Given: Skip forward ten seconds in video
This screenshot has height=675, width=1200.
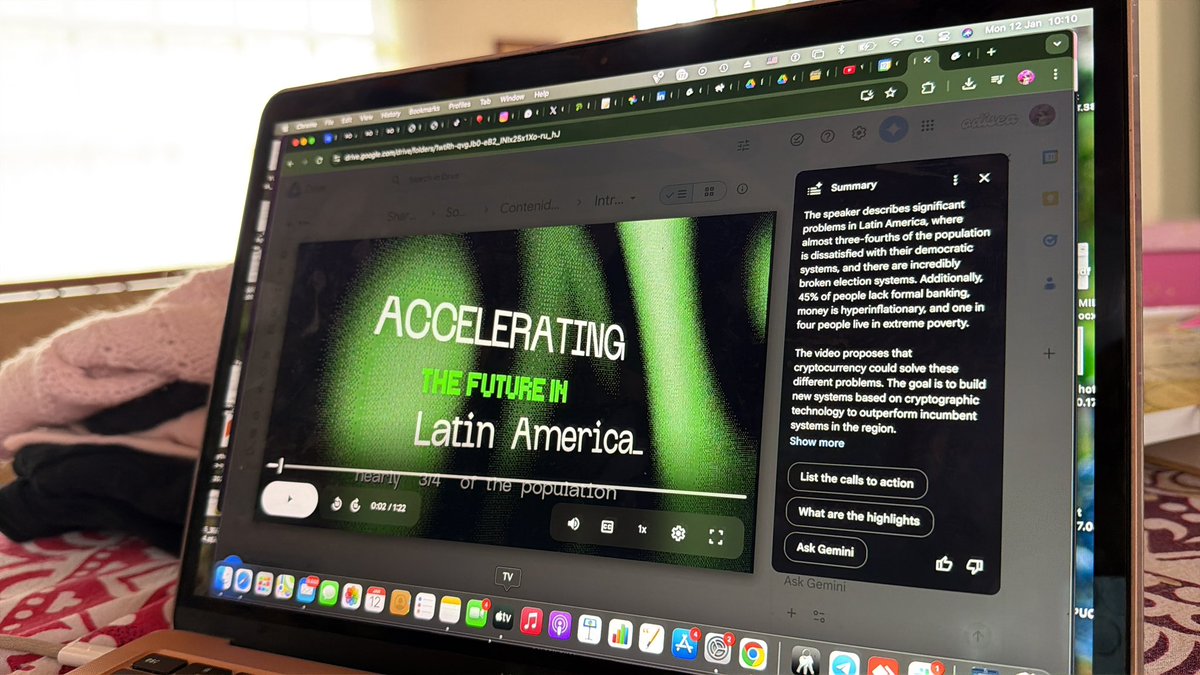Looking at the screenshot, I should pos(355,505).
